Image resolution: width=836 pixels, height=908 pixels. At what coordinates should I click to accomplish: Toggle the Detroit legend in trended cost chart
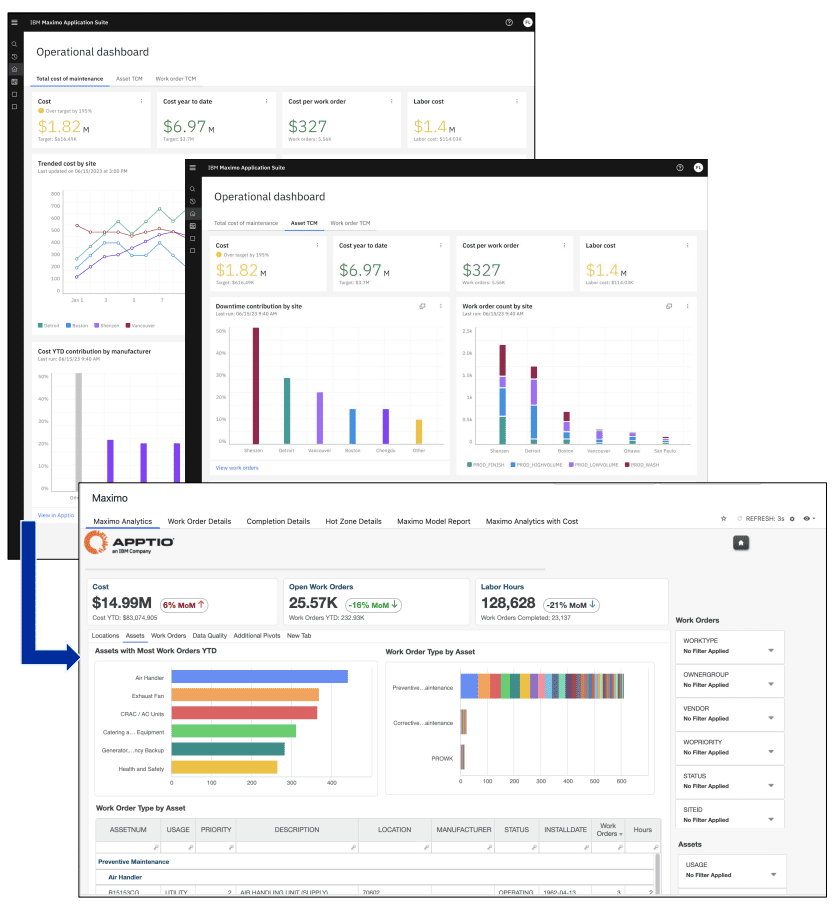click(51, 325)
